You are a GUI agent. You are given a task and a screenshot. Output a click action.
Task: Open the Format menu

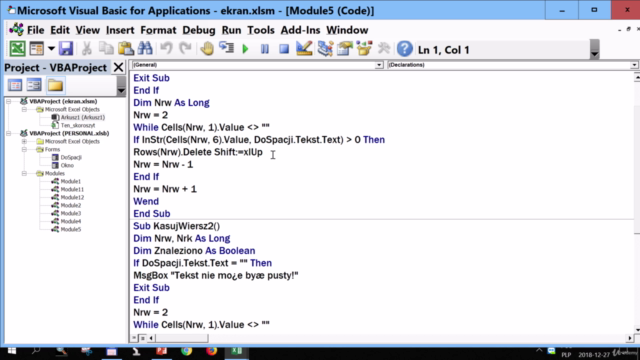[x=158, y=30]
